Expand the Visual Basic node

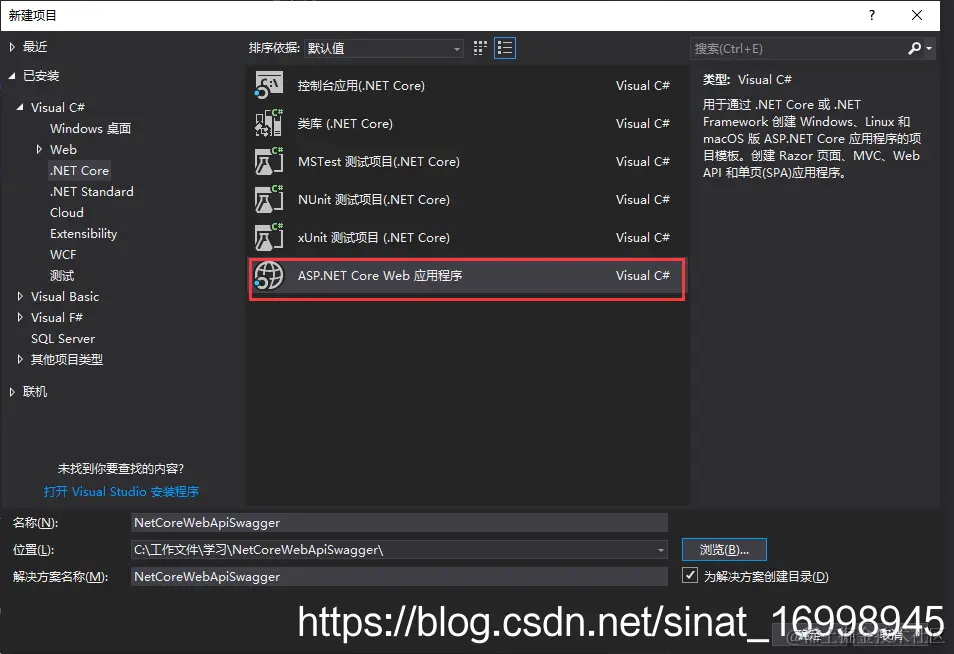[x=20, y=296]
